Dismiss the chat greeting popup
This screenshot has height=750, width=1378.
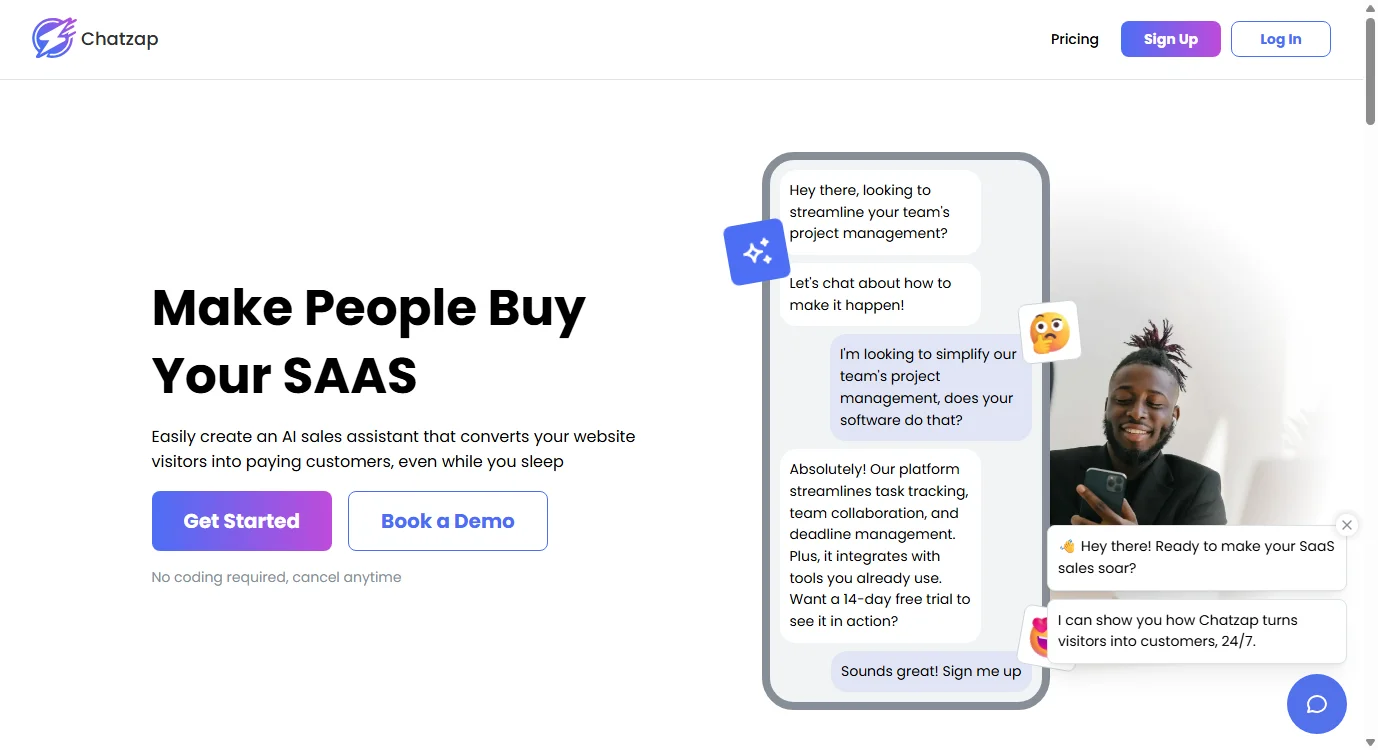point(1347,525)
